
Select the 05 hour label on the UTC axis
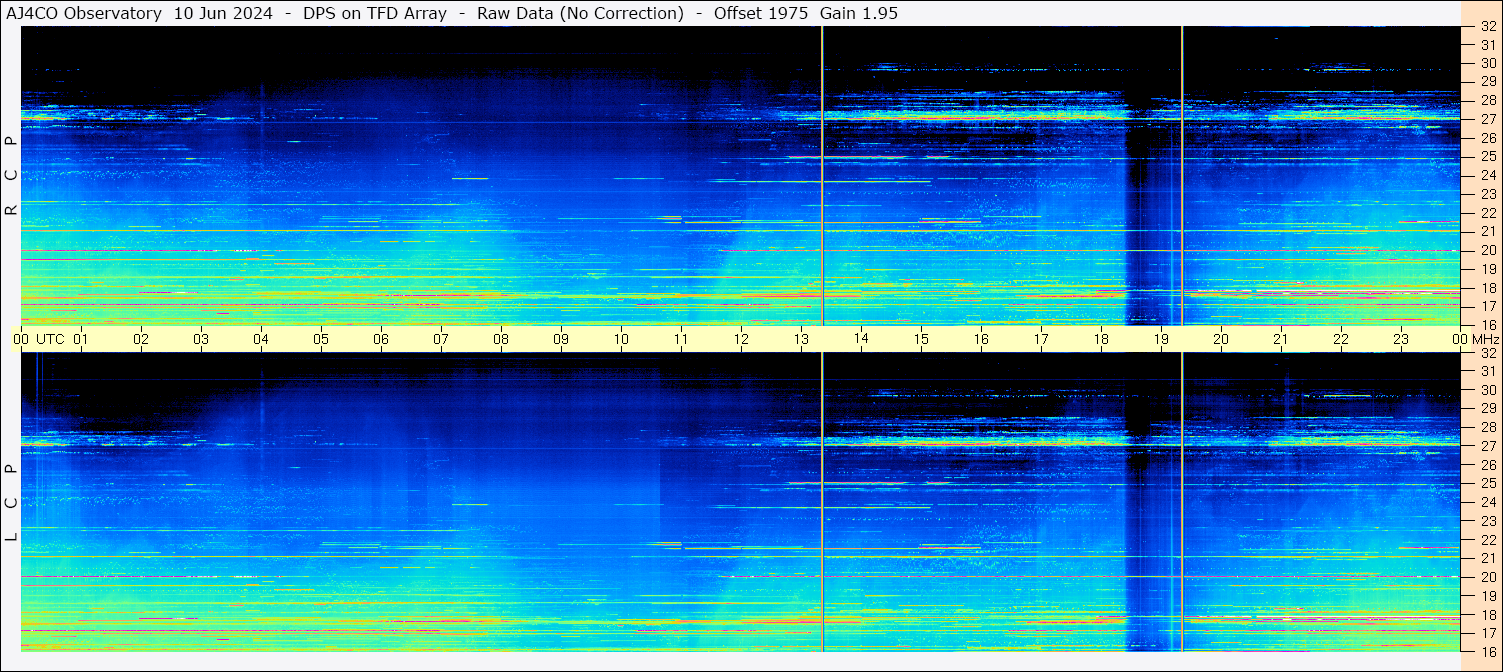pyautogui.click(x=321, y=339)
